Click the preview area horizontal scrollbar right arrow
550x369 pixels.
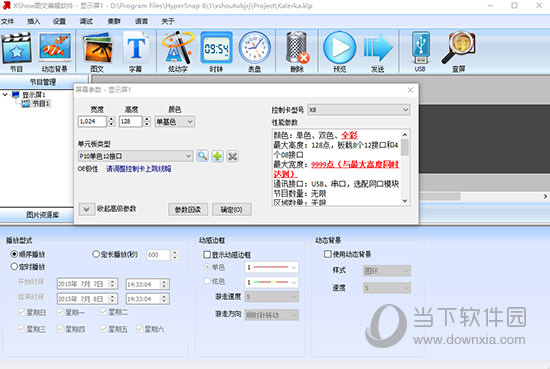tap(545, 196)
